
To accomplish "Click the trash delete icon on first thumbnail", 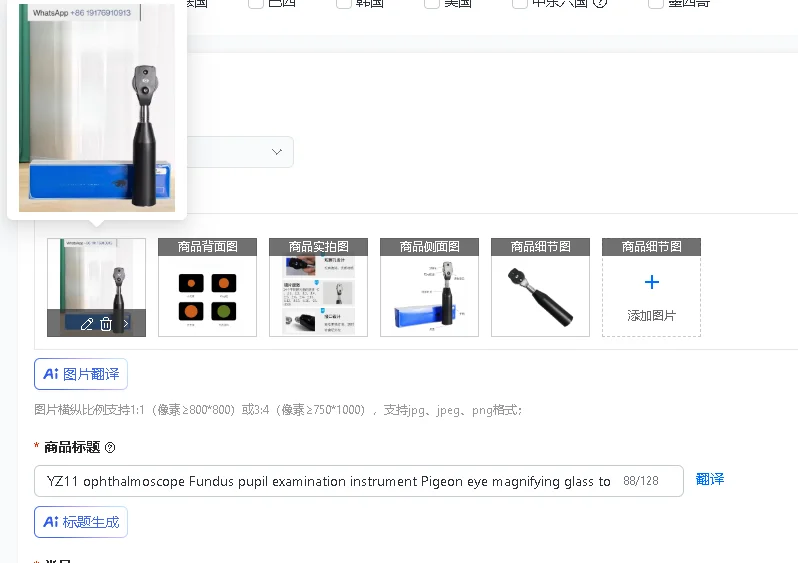I will click(x=106, y=324).
